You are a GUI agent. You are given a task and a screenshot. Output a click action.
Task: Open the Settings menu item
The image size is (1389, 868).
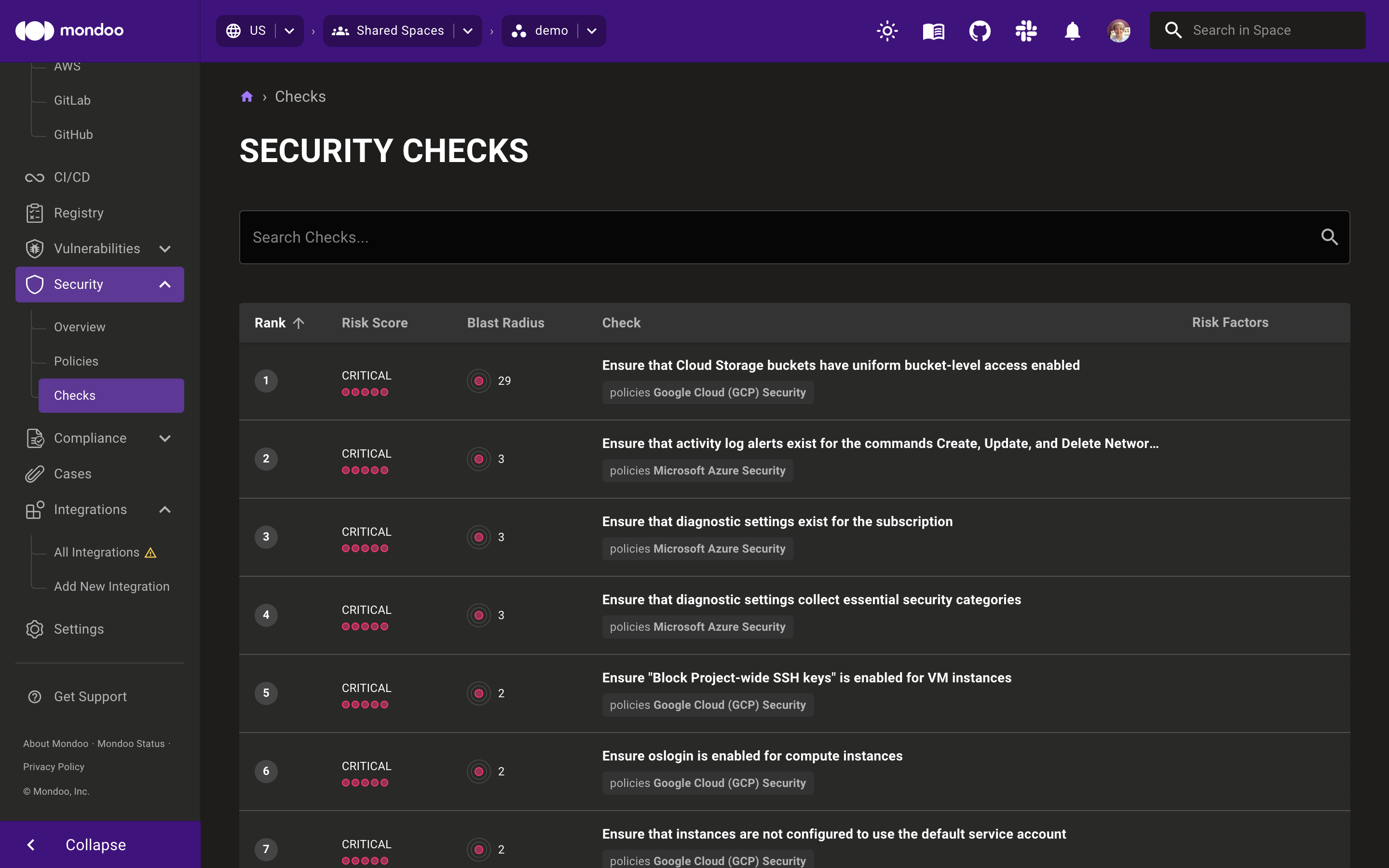[100, 629]
